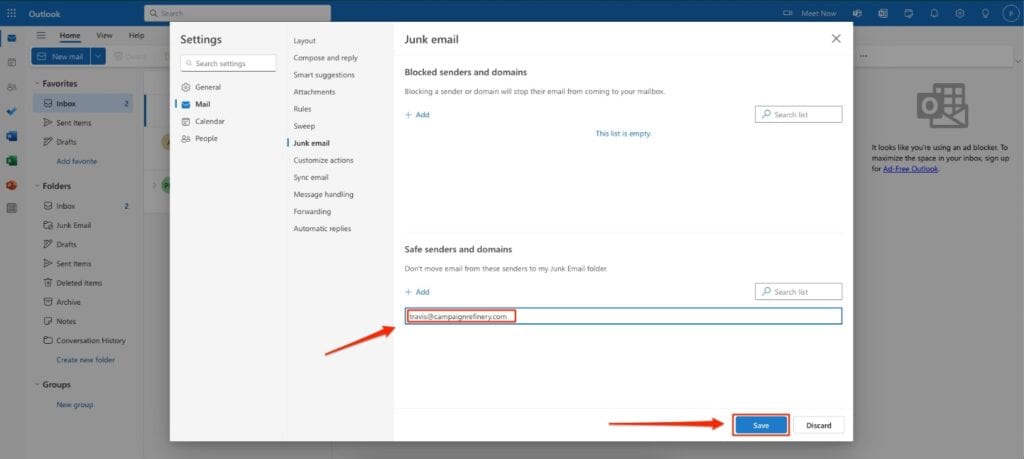Open the settings gear in the header
Viewport: 1024px width, 459px height.
pyautogui.click(x=959, y=13)
